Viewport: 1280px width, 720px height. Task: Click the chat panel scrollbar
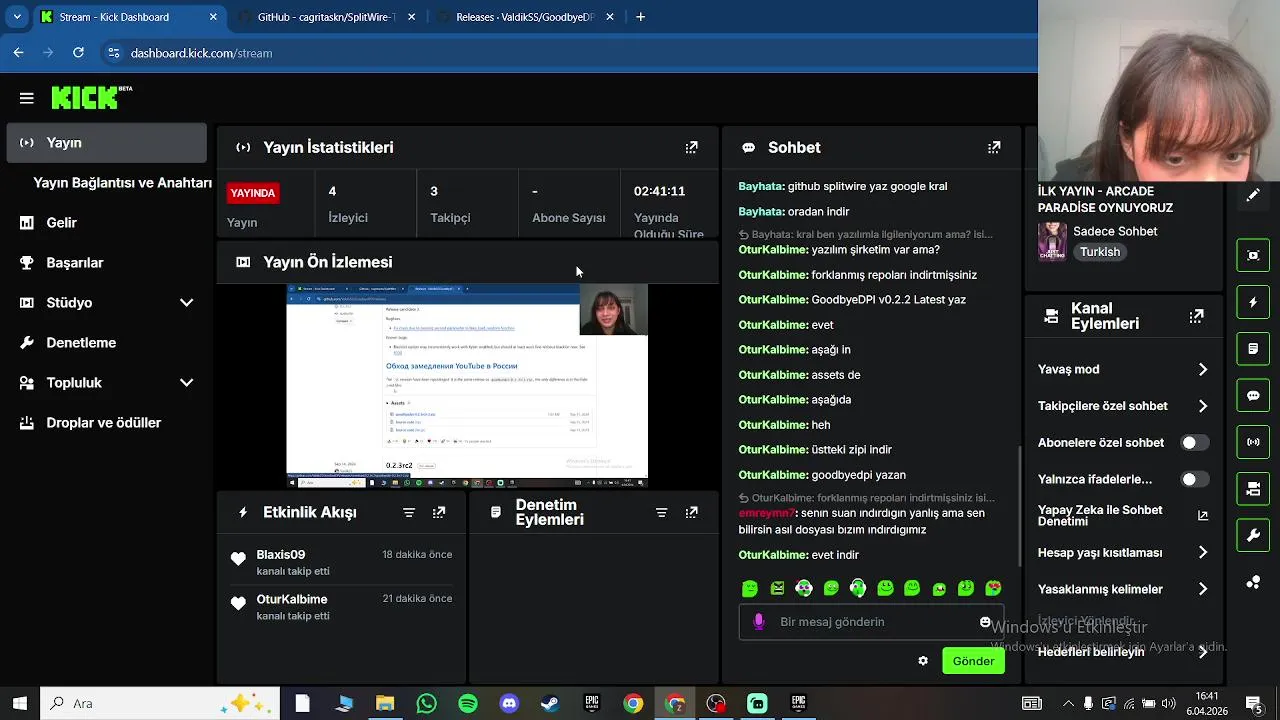[1020, 506]
